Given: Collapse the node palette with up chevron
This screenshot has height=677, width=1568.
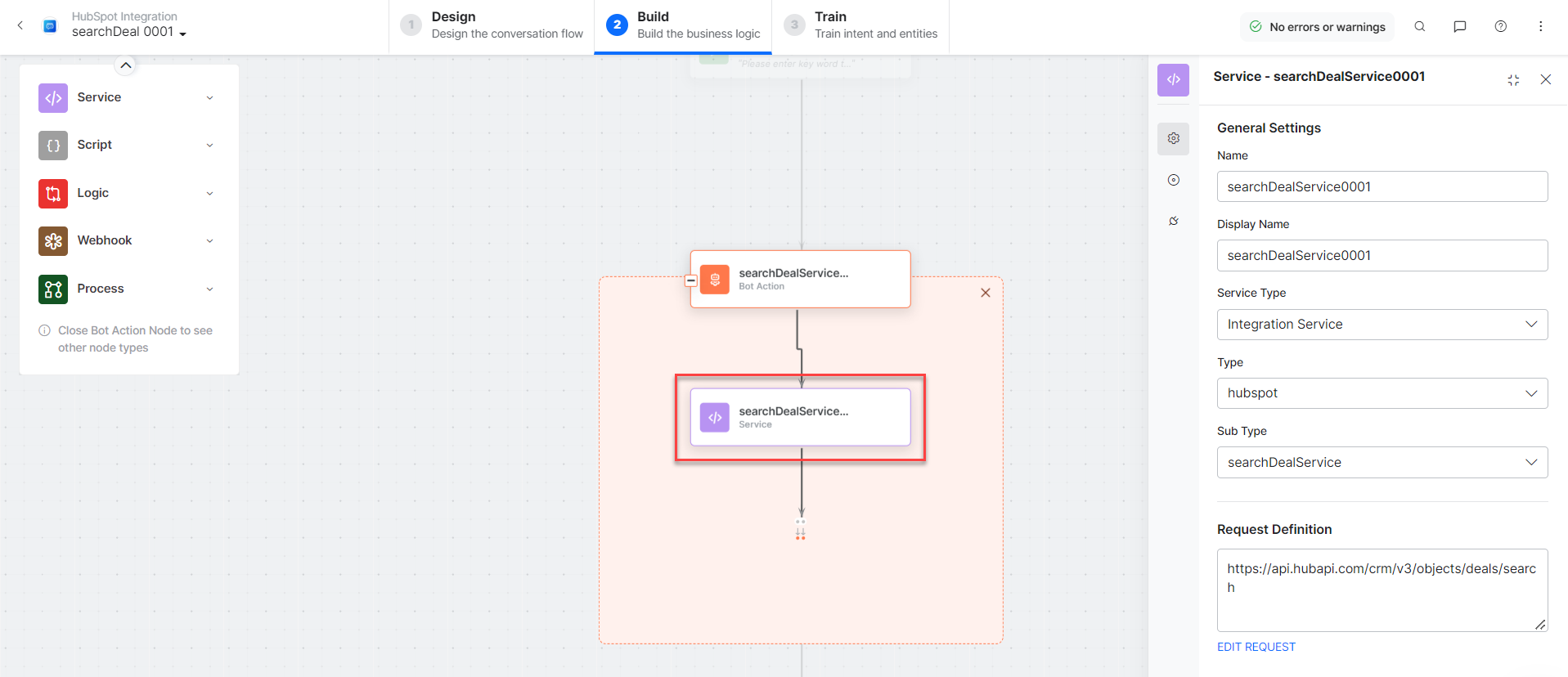Looking at the screenshot, I should [125, 65].
